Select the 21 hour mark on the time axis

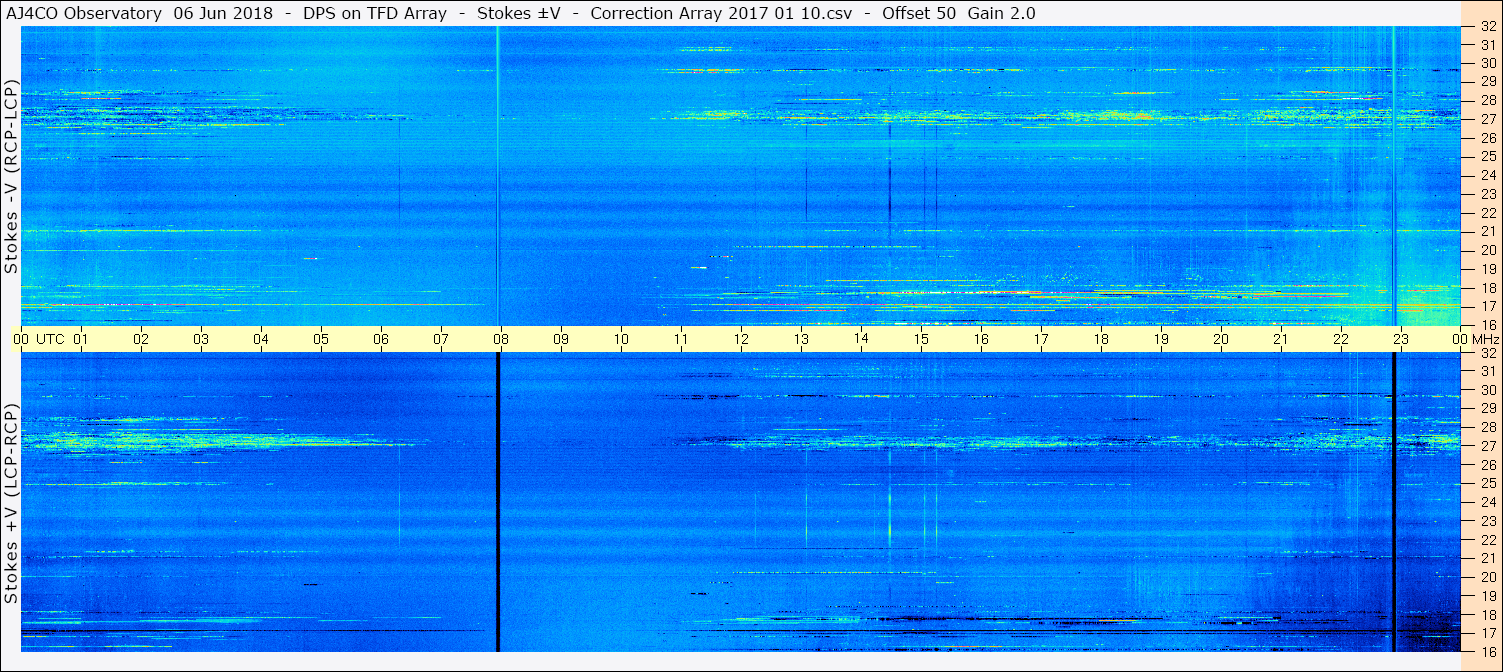[1281, 339]
